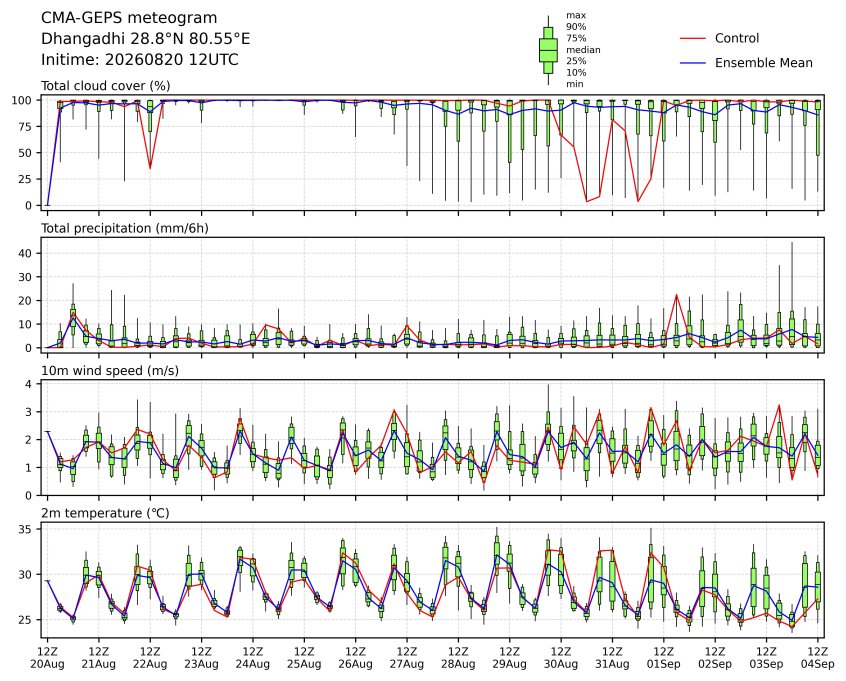This screenshot has height=681, width=846.
Task: Click the 12Z 04Sep time axis label
Action: [x=818, y=658]
